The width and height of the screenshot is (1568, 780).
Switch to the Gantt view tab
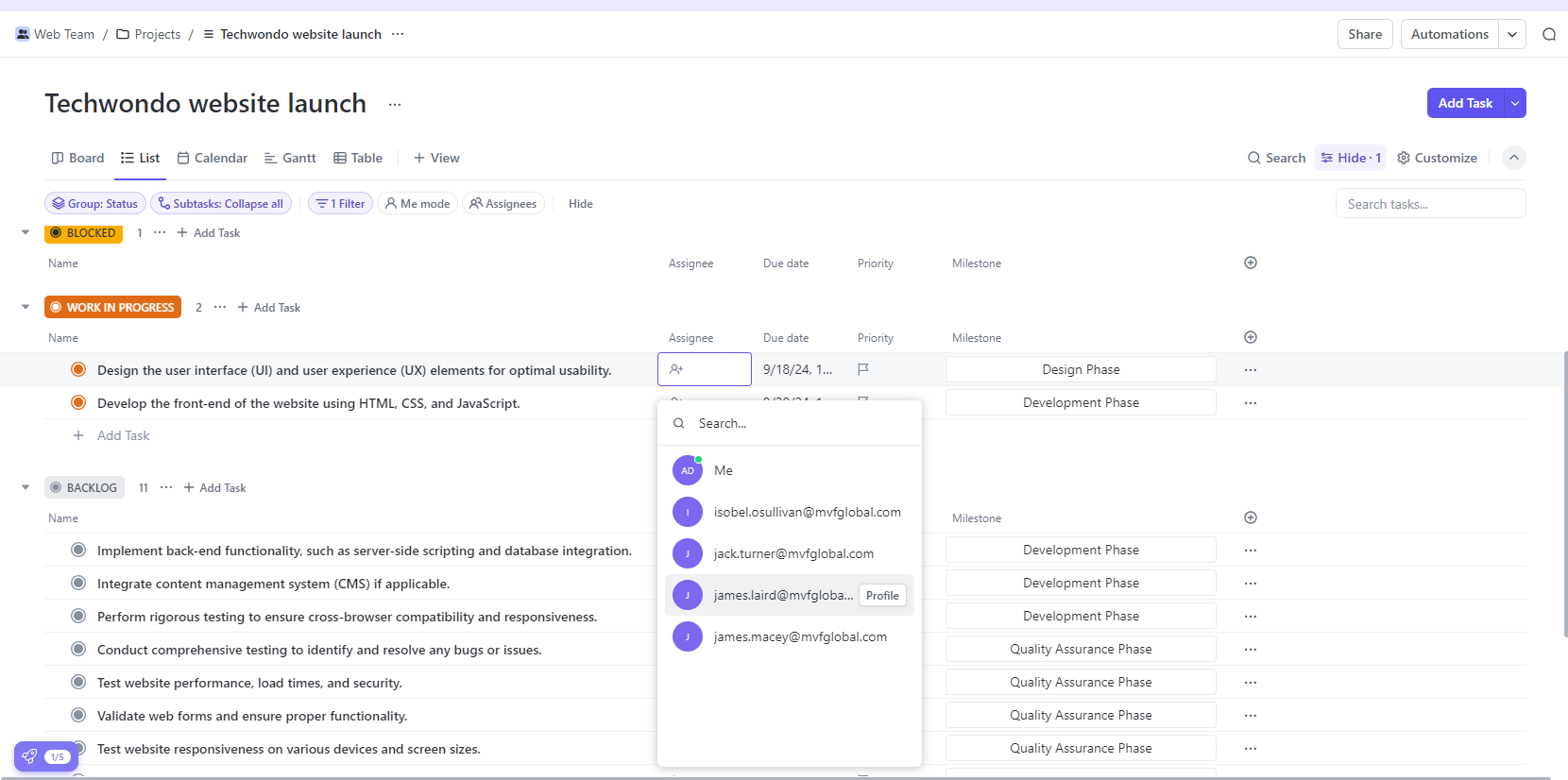pyautogui.click(x=290, y=158)
